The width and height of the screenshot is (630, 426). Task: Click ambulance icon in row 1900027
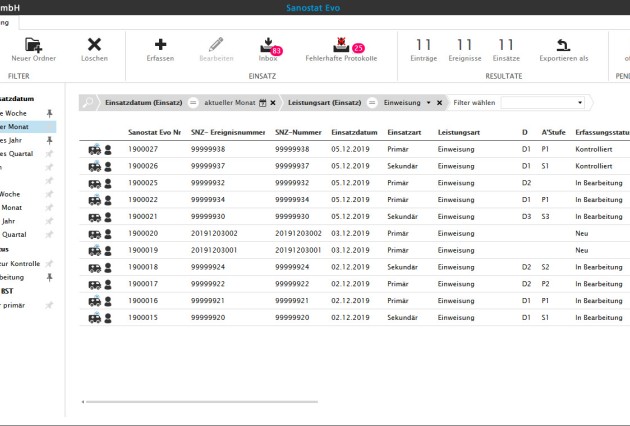point(95,150)
